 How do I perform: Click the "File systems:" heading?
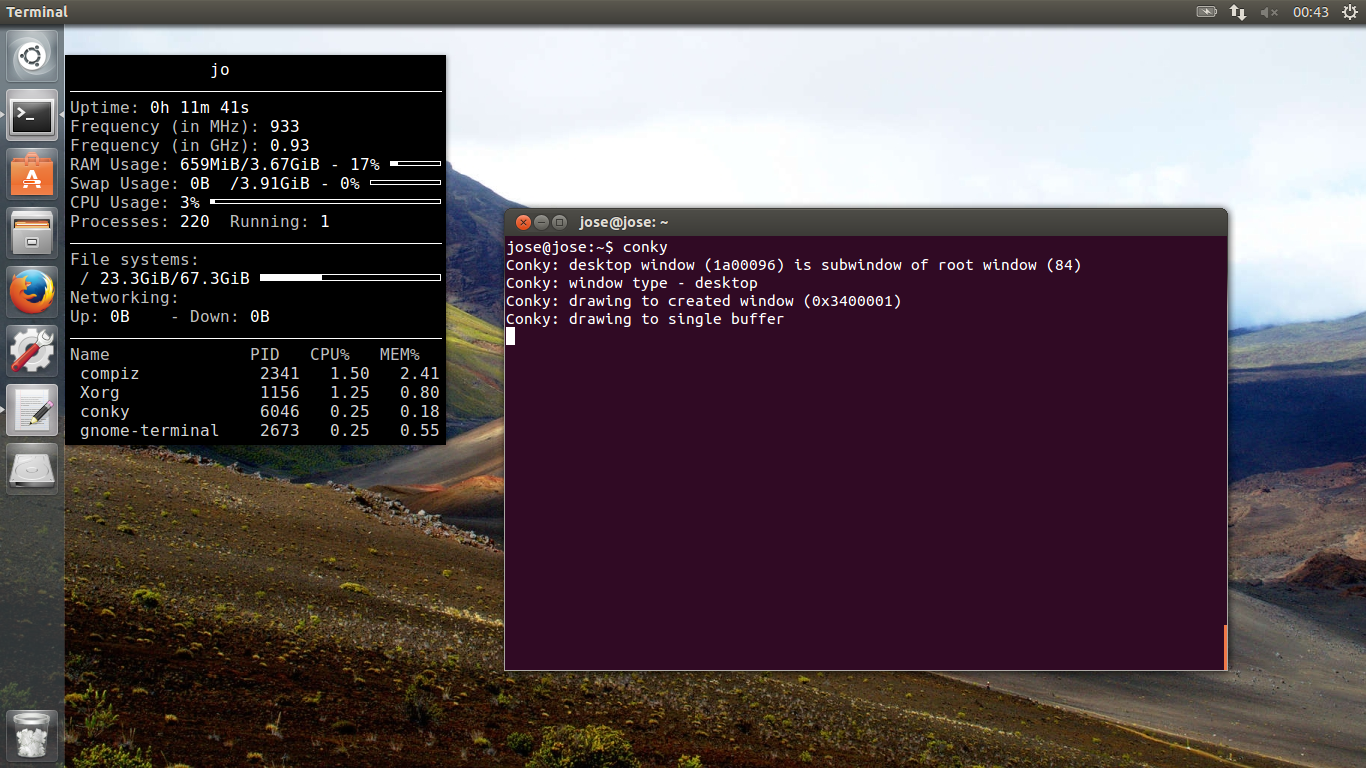coord(135,259)
